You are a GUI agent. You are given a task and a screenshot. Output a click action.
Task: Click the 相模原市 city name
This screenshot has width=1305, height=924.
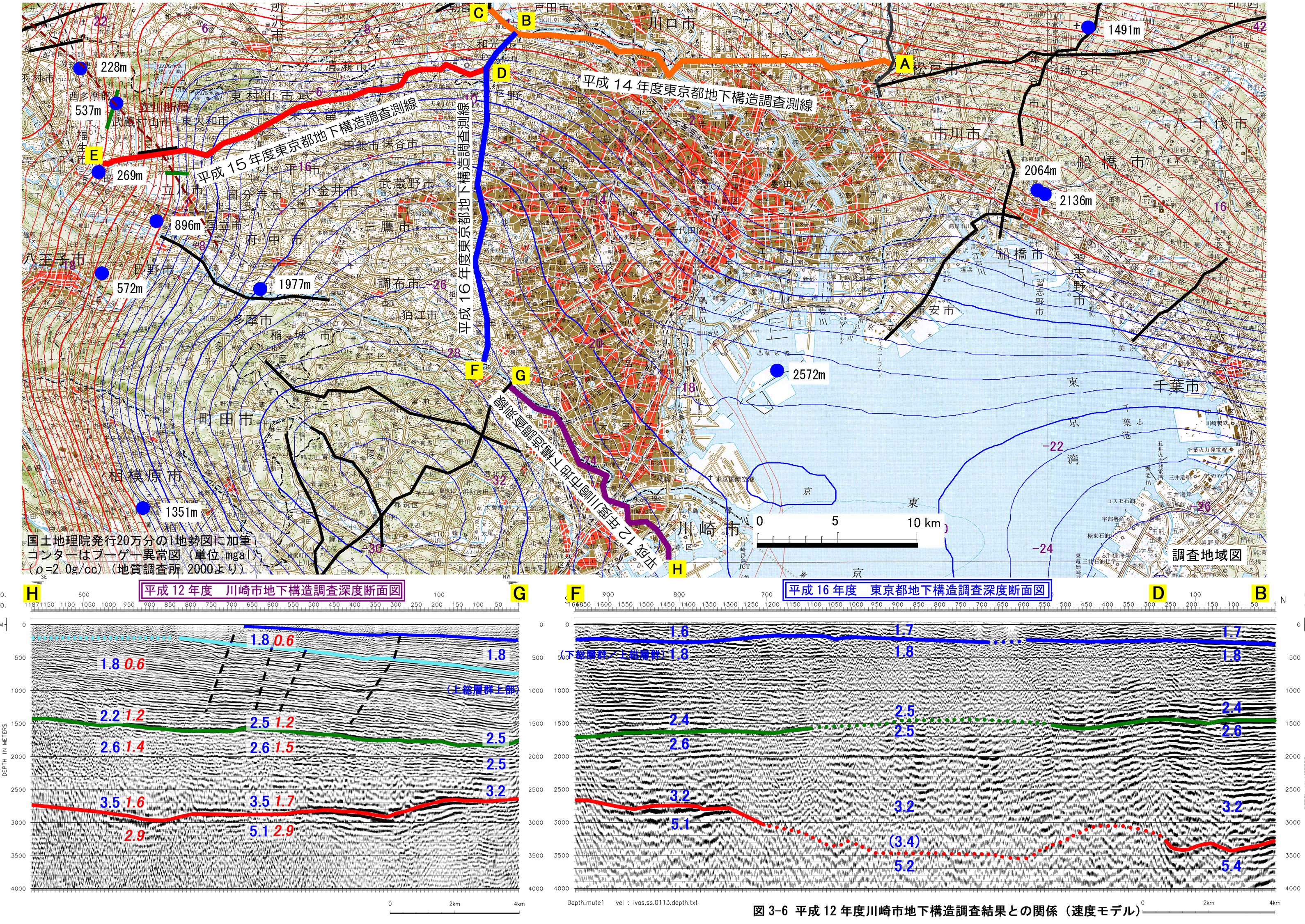click(x=146, y=476)
